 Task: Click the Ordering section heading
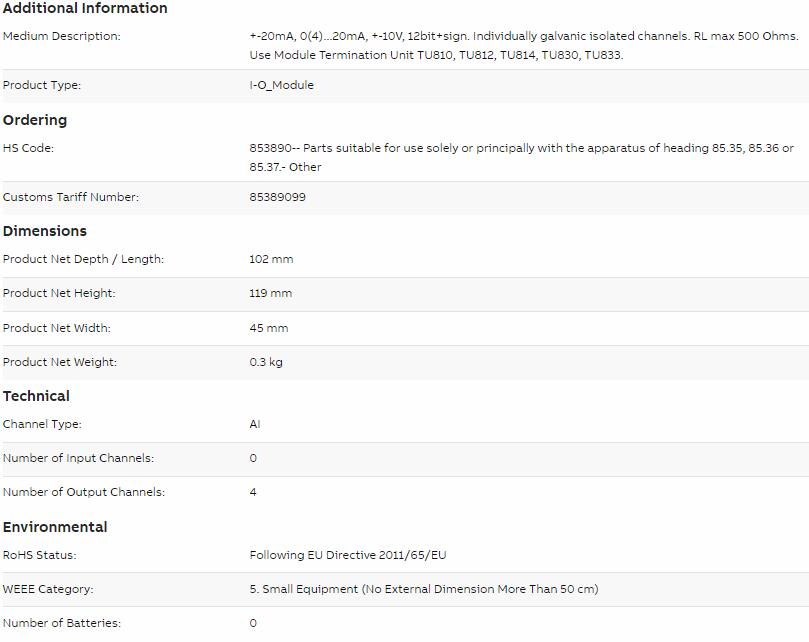(x=35, y=120)
